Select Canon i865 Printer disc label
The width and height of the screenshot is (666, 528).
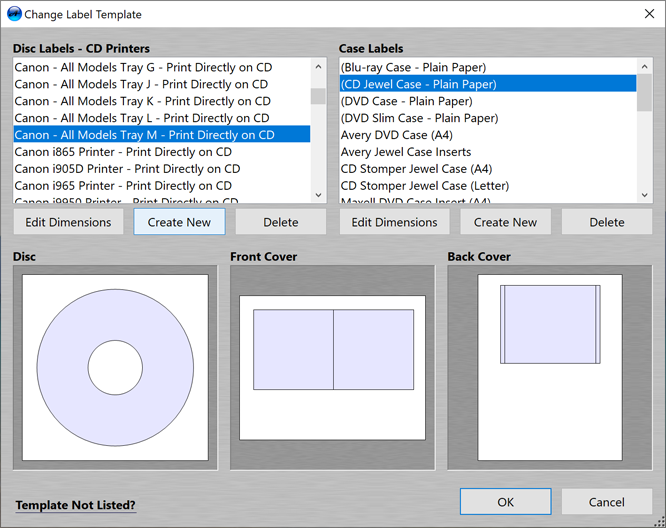(123, 152)
